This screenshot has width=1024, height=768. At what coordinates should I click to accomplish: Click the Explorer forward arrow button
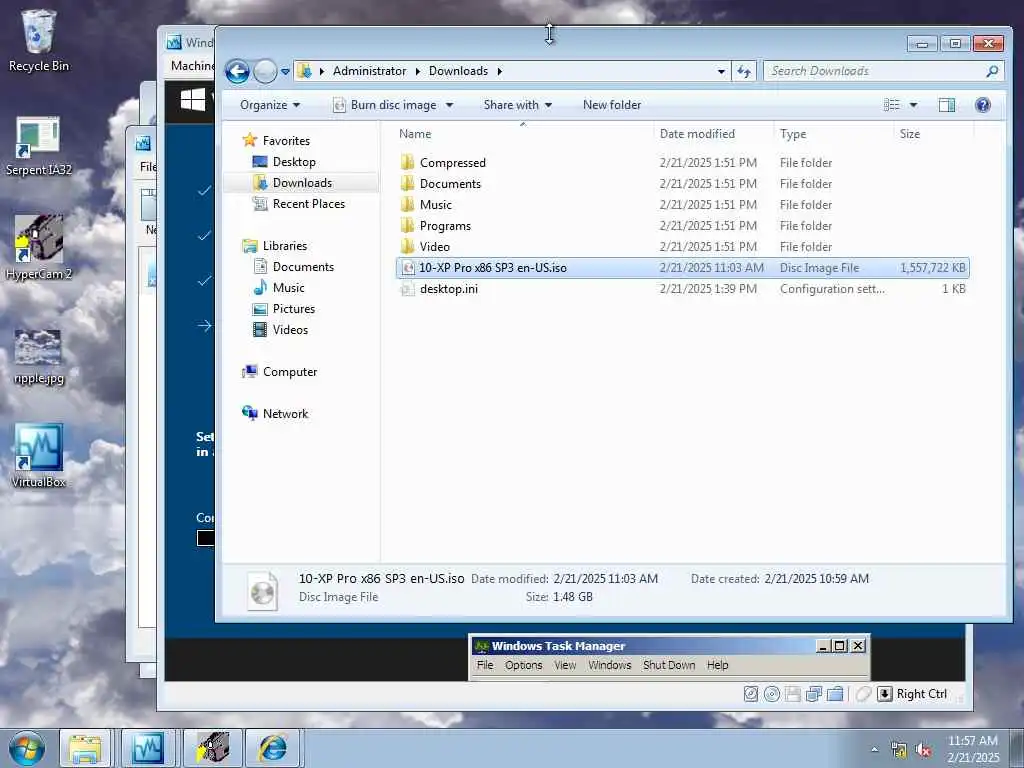(x=265, y=71)
